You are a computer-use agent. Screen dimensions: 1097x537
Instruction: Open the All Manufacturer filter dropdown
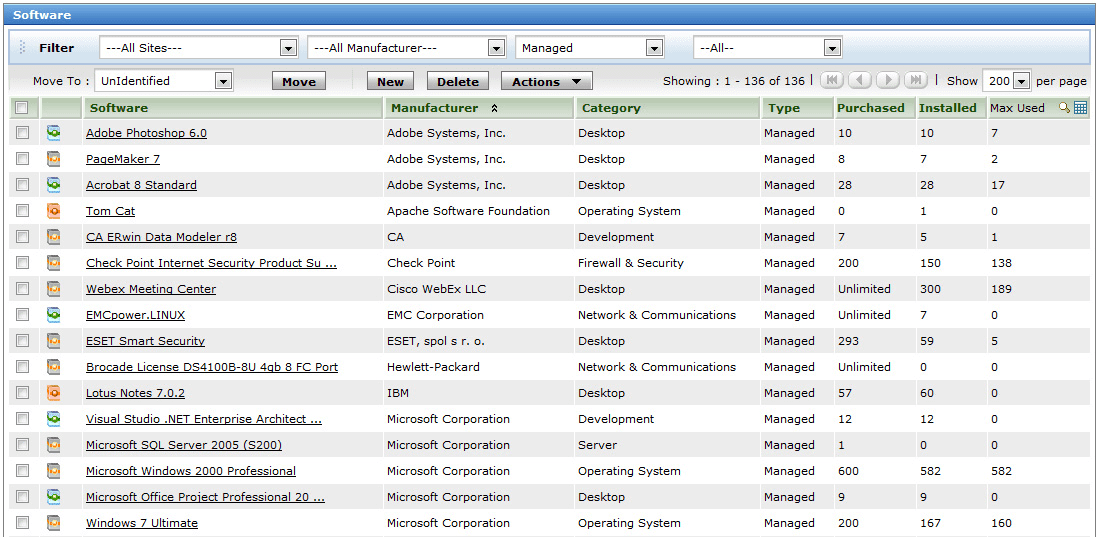pos(406,48)
